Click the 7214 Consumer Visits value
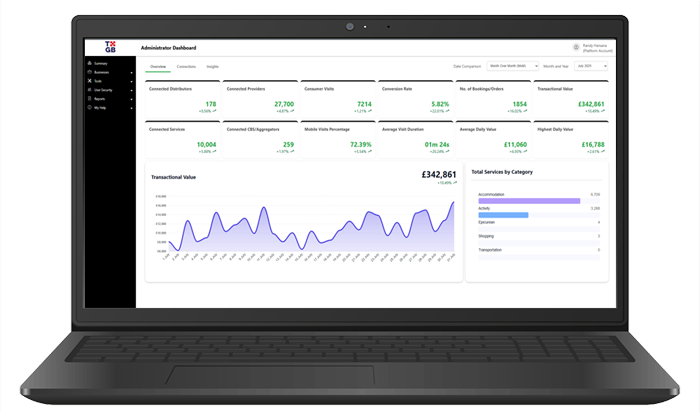This screenshot has width=700, height=414. click(x=364, y=104)
